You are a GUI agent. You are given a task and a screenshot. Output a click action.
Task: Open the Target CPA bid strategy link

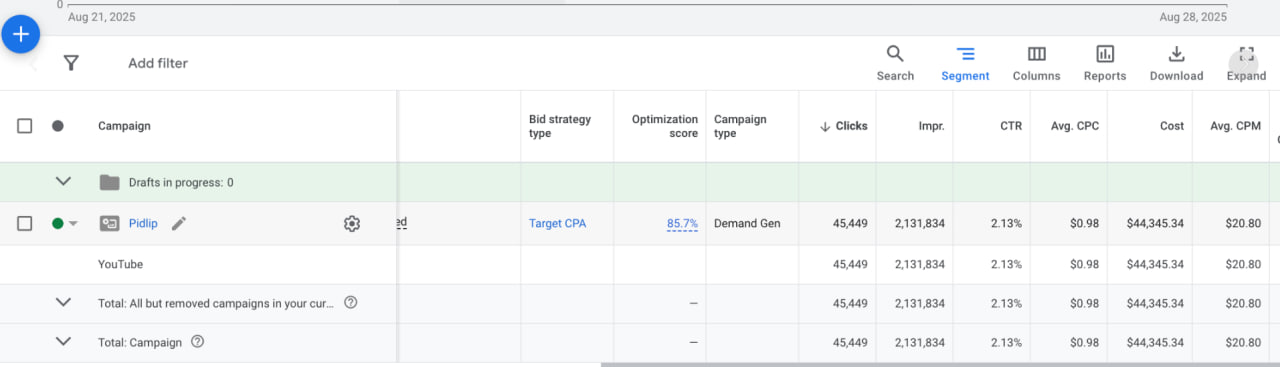[x=557, y=223]
